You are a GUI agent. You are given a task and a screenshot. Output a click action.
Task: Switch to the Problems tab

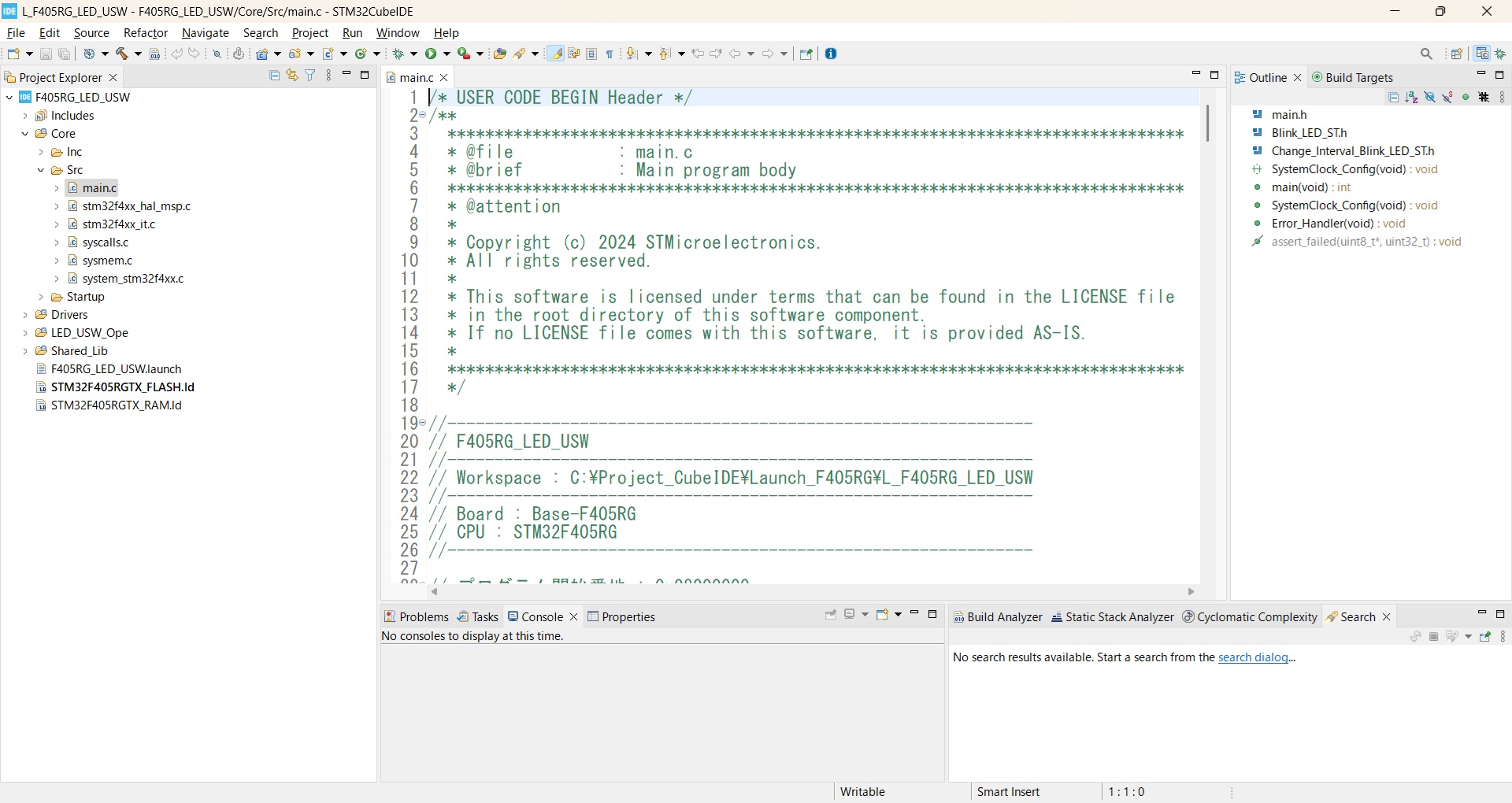click(416, 616)
